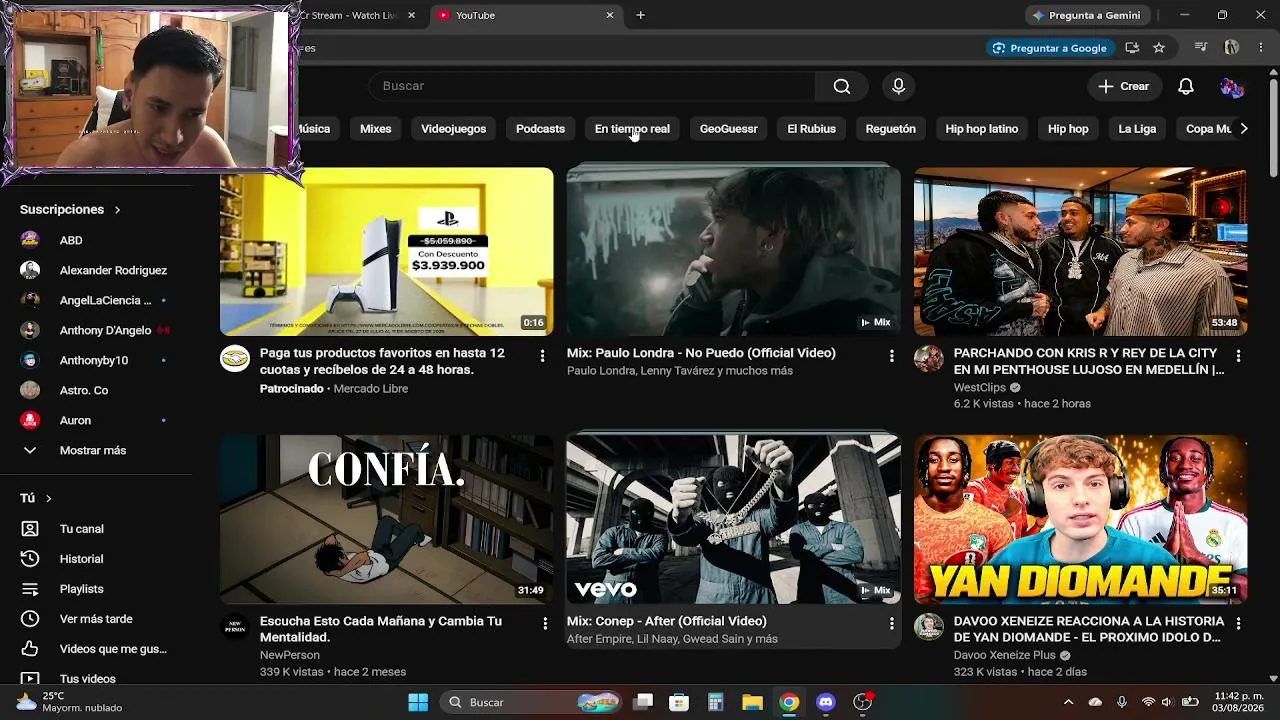Select the Mixes category chip

tap(376, 129)
